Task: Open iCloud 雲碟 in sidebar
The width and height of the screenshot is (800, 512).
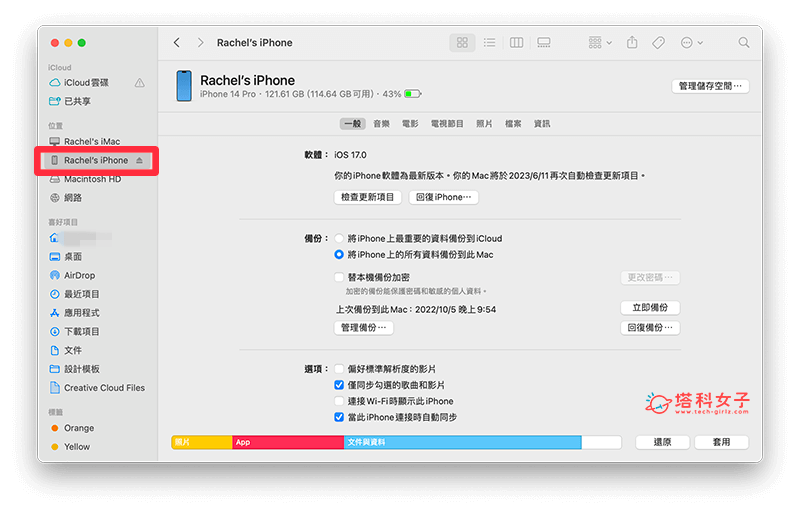Action: [87, 83]
